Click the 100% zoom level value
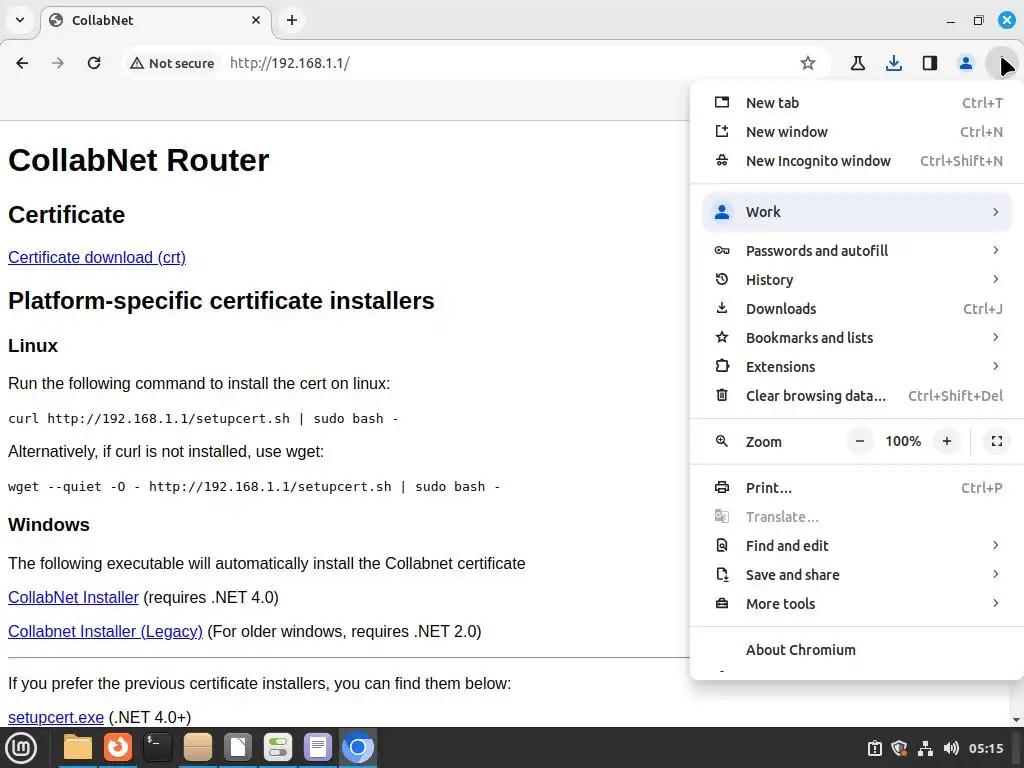This screenshot has height=768, width=1024. click(x=903, y=441)
